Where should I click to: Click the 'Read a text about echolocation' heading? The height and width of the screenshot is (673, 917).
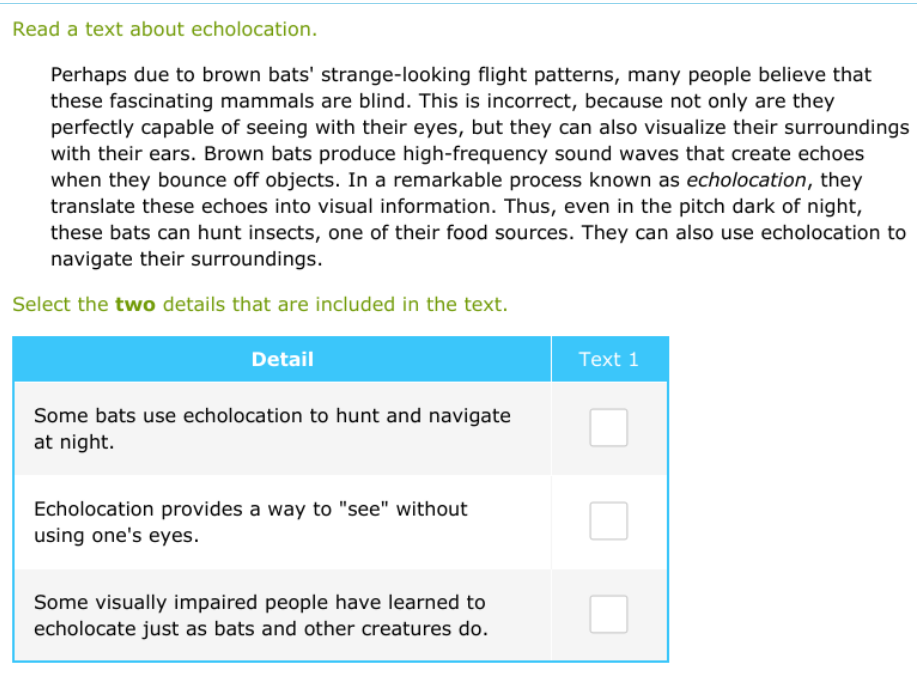click(164, 29)
